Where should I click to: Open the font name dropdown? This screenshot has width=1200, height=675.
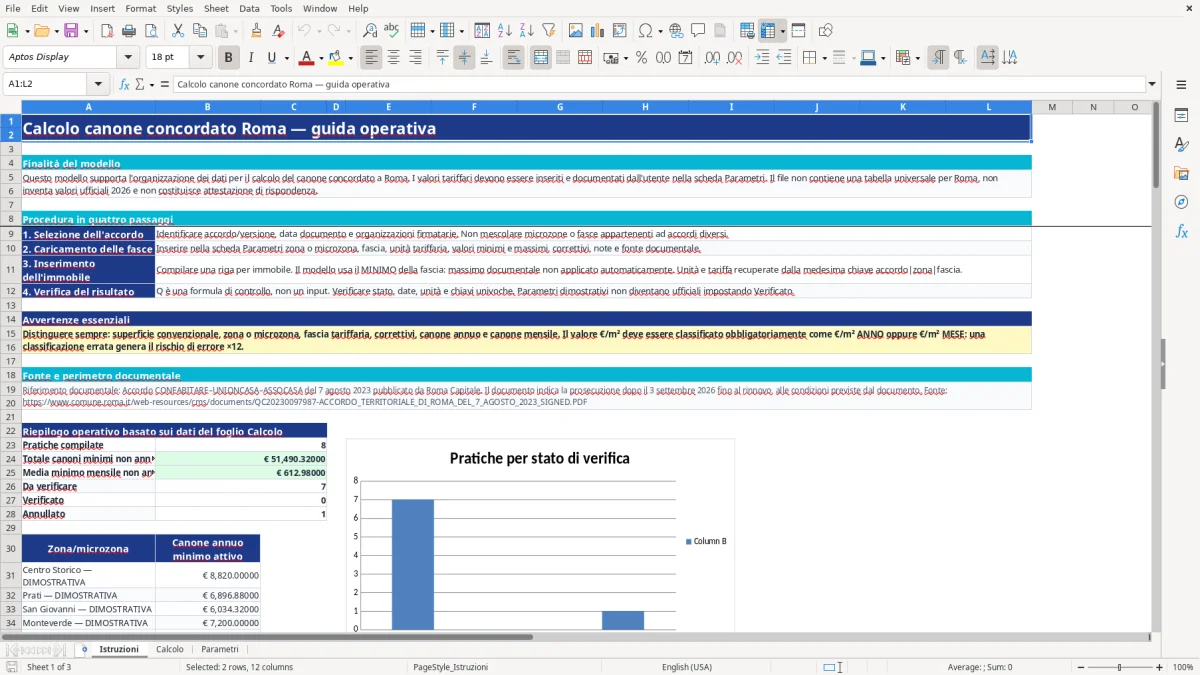click(127, 58)
